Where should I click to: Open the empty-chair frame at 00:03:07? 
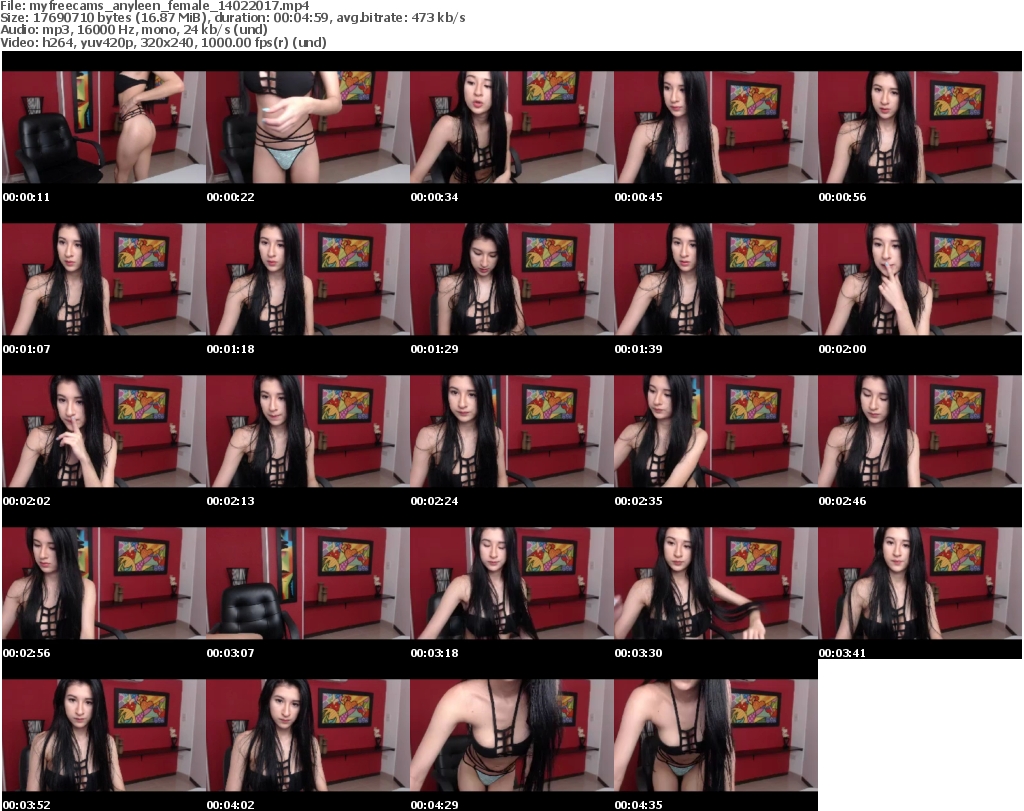point(308,583)
